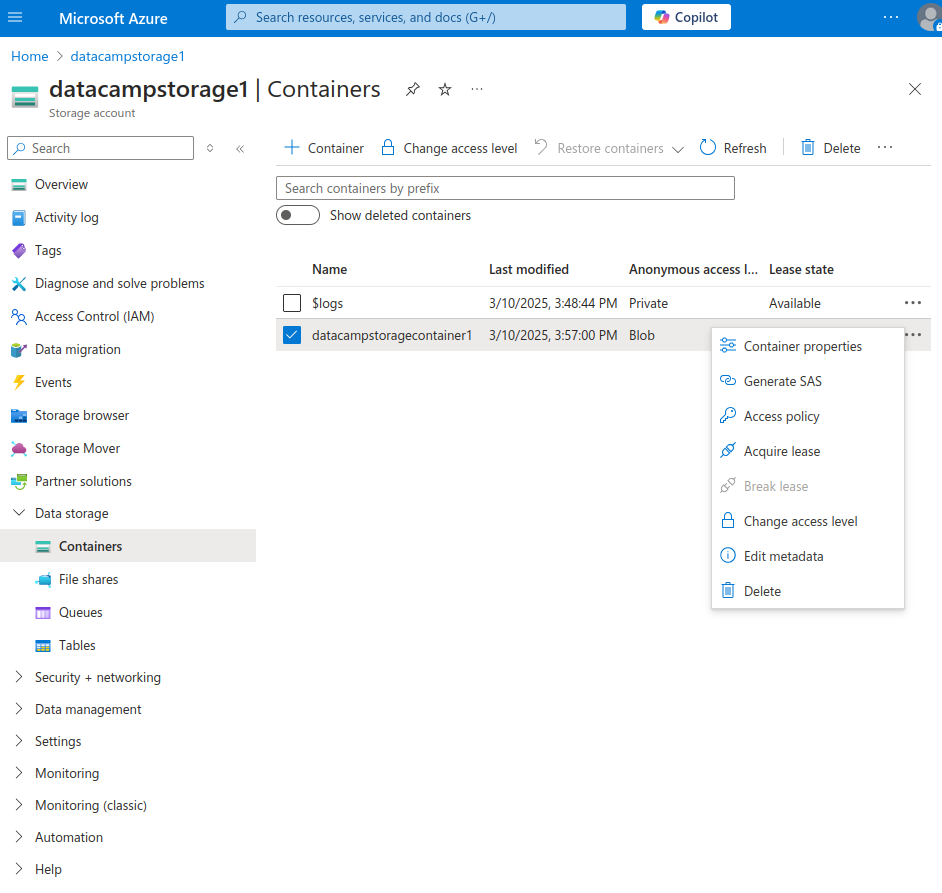This screenshot has width=942, height=893.
Task: Add datacampstorage1 to favorites star
Action: coord(445,90)
